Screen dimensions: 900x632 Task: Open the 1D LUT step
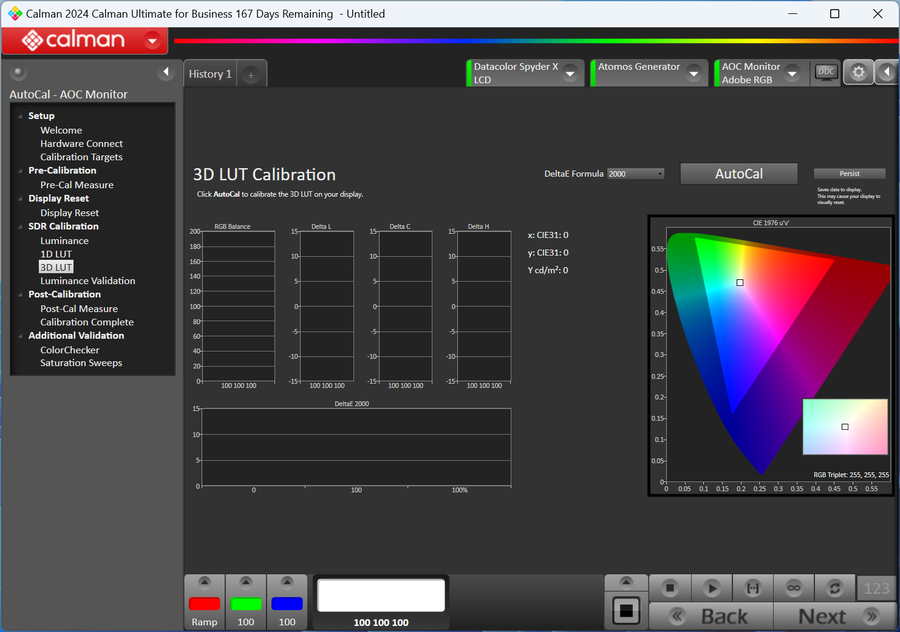point(56,254)
